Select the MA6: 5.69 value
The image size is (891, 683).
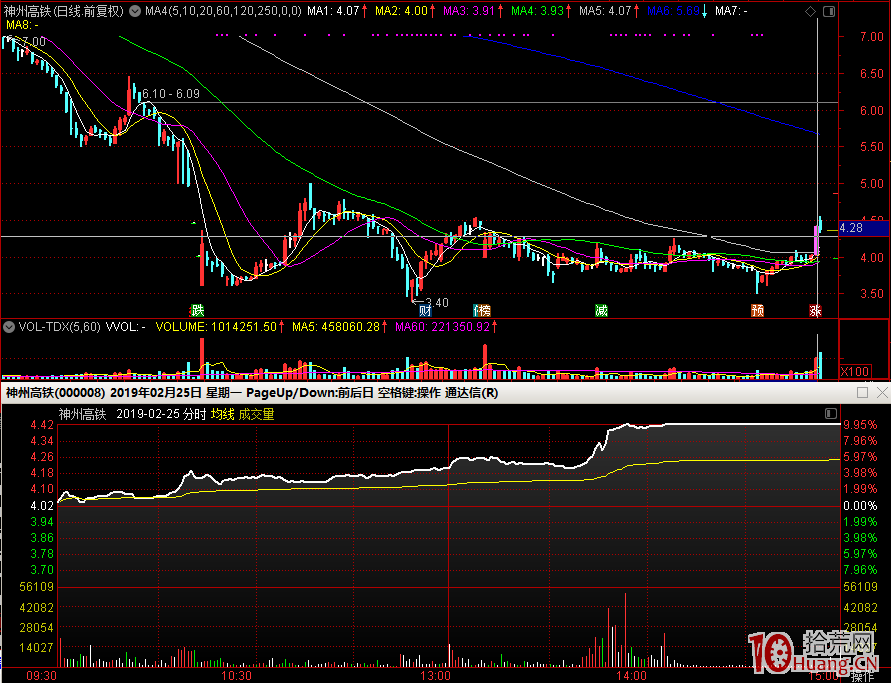click(673, 11)
